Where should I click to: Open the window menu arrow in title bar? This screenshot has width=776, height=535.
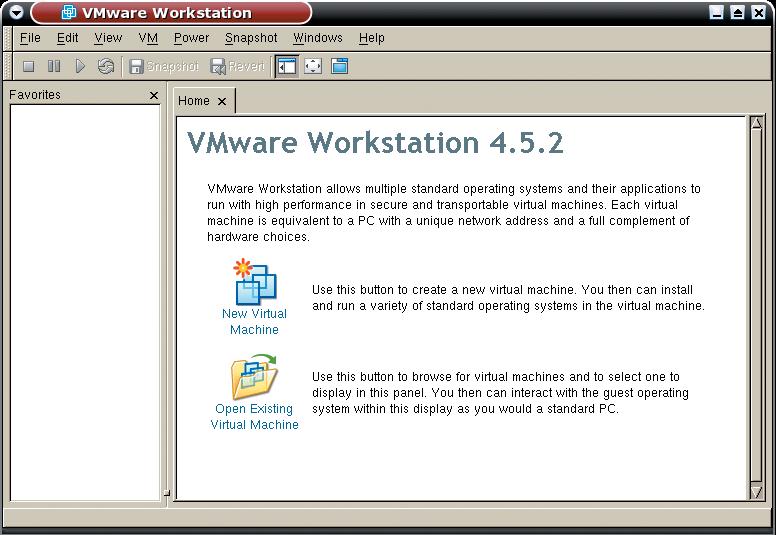pyautogui.click(x=16, y=12)
